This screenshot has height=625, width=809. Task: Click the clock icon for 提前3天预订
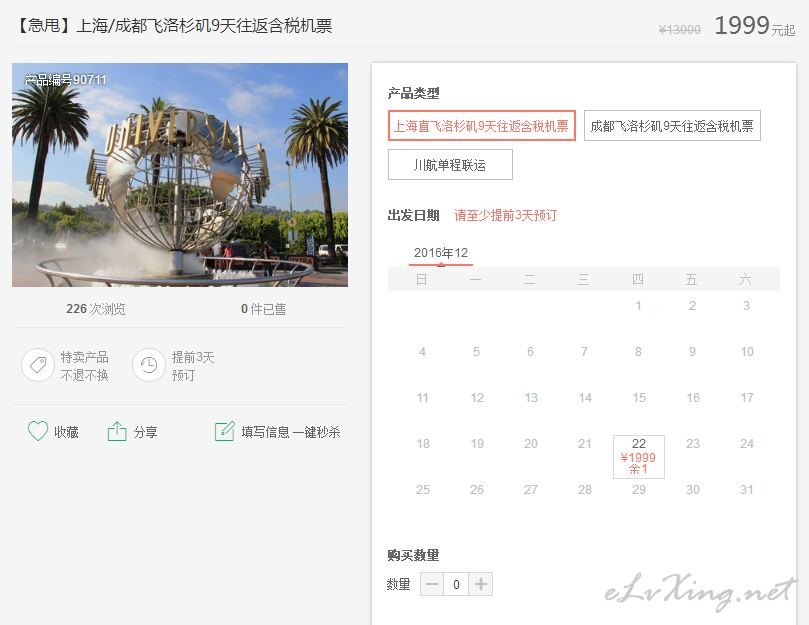pos(149,365)
